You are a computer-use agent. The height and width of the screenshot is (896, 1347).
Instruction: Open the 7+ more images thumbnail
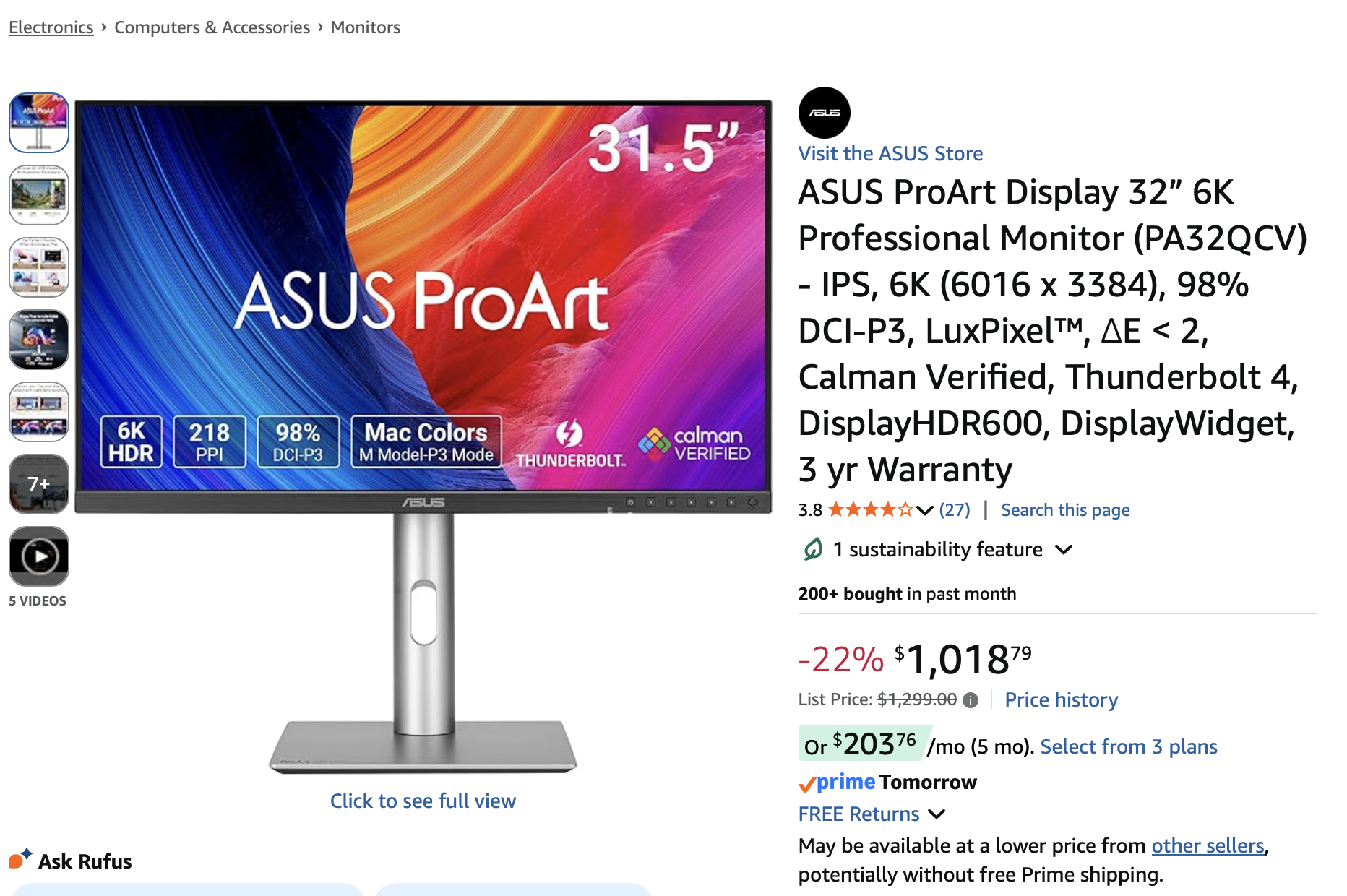pos(39,484)
